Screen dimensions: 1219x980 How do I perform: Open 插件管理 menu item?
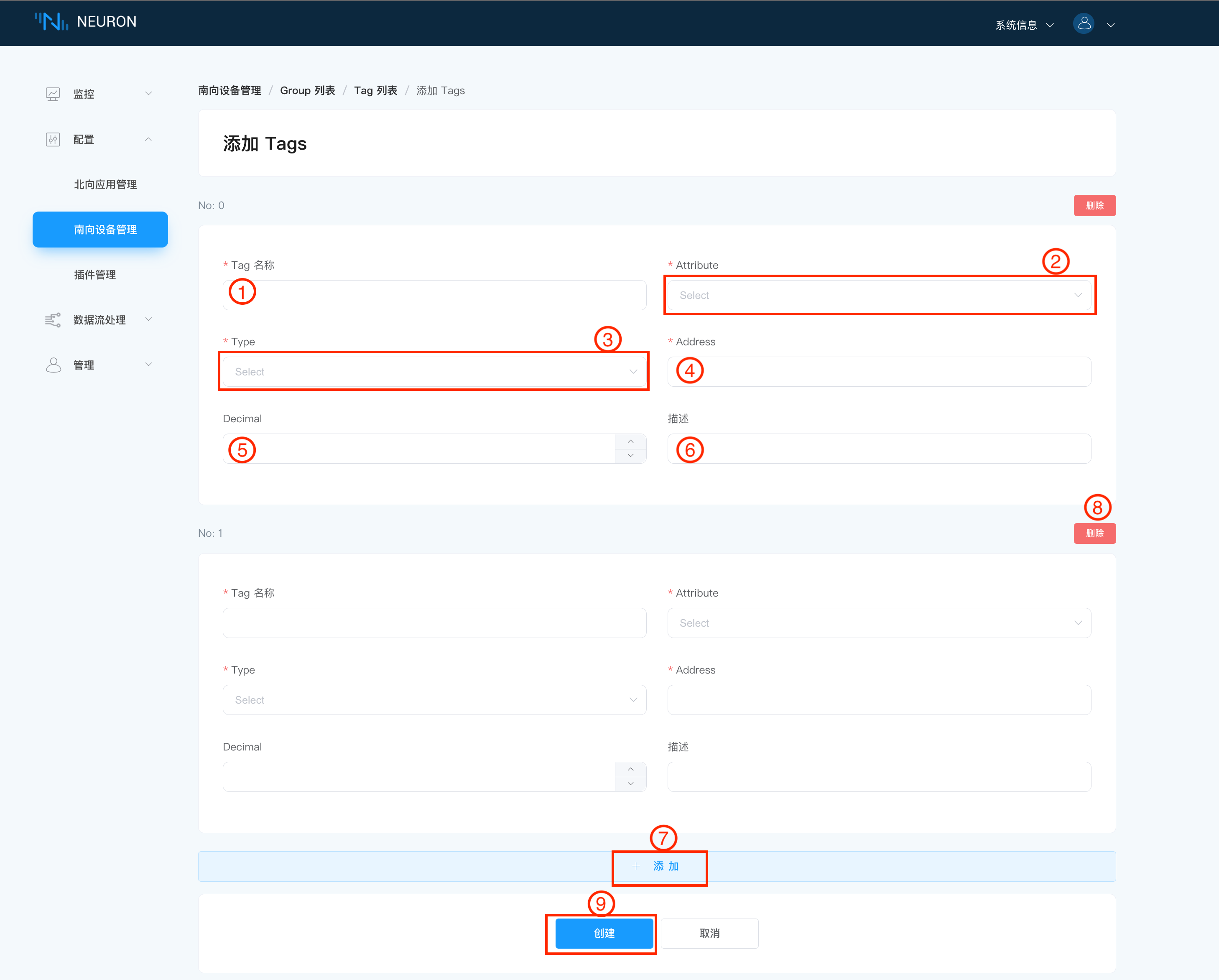pos(95,275)
